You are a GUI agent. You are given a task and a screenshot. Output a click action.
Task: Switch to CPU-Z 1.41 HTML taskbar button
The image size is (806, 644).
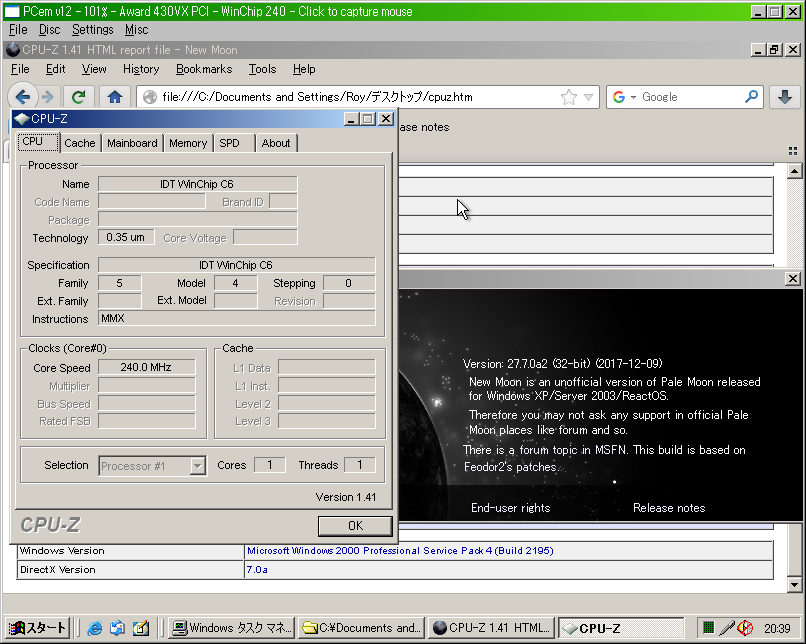491,628
